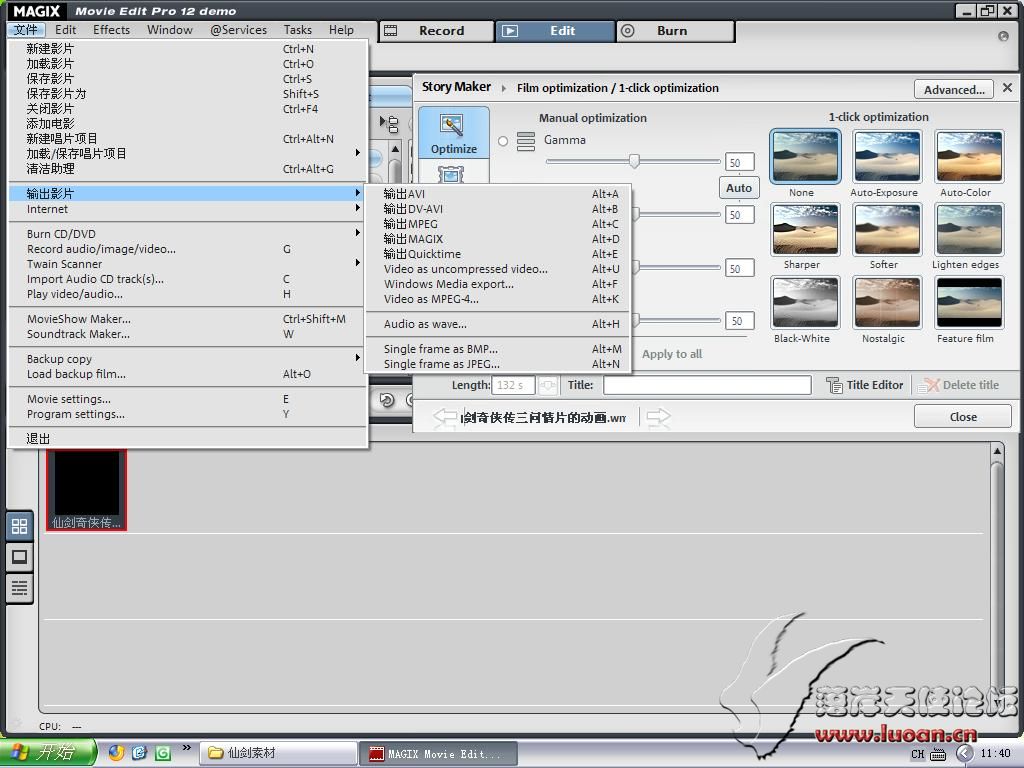Click the Edit mode button
The width and height of the screenshot is (1024, 768).
coord(555,31)
